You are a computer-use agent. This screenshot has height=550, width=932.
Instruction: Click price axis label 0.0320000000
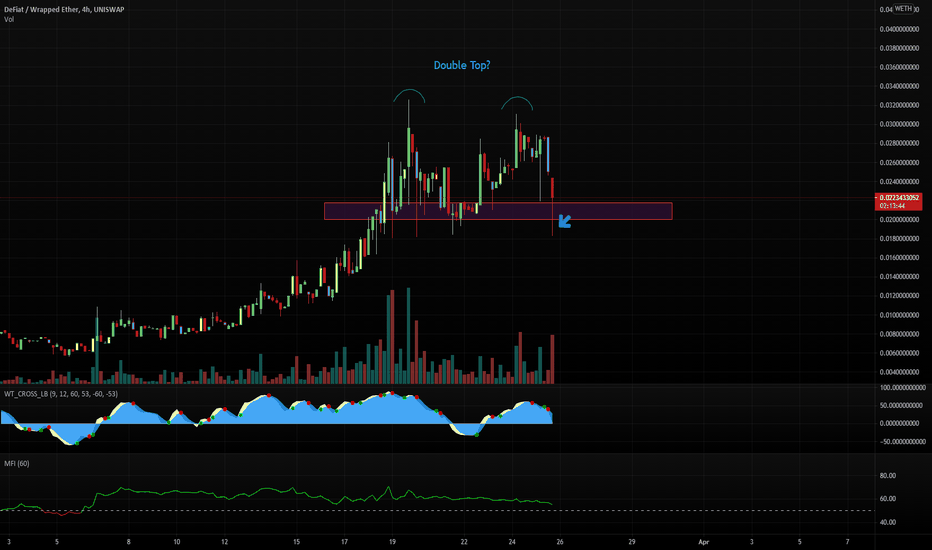click(899, 105)
